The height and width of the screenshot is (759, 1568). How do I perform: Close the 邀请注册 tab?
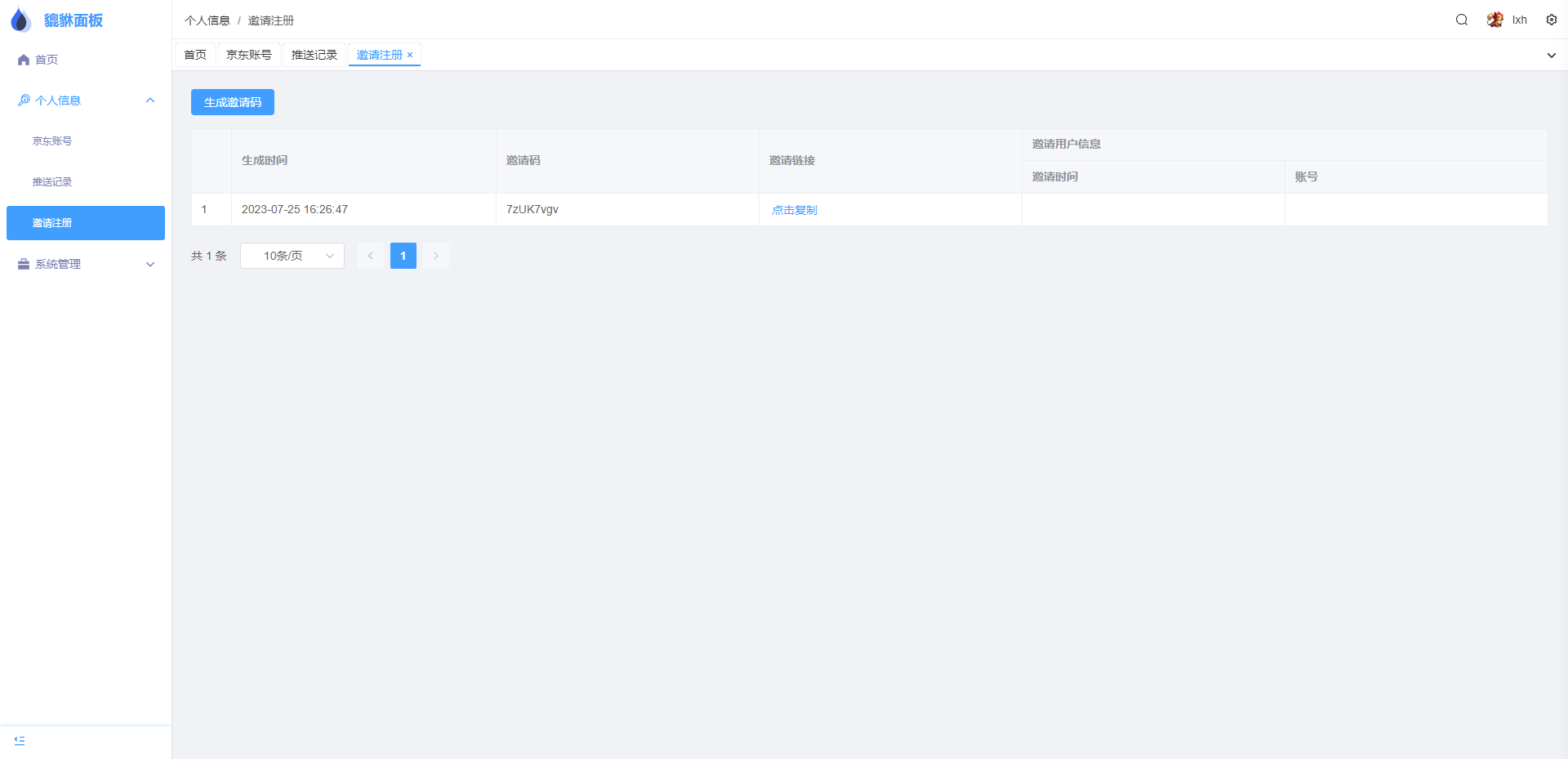point(411,55)
